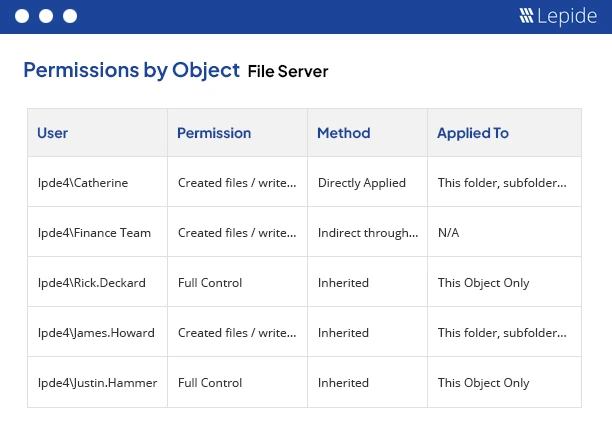Click the first window control dot
Viewport: 612px width, 430px height.
tap(21, 16)
